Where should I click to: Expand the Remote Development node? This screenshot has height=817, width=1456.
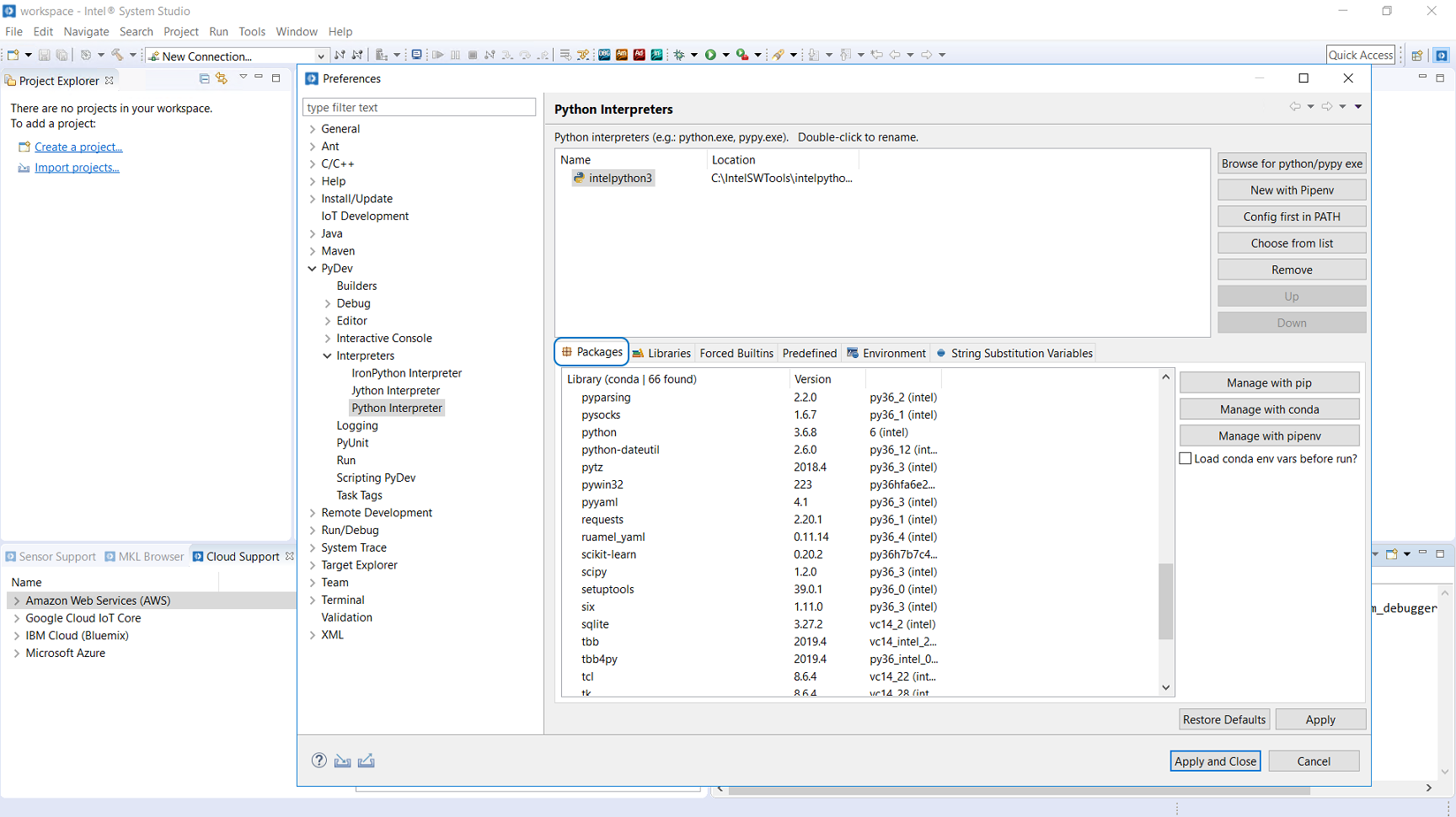click(x=313, y=513)
